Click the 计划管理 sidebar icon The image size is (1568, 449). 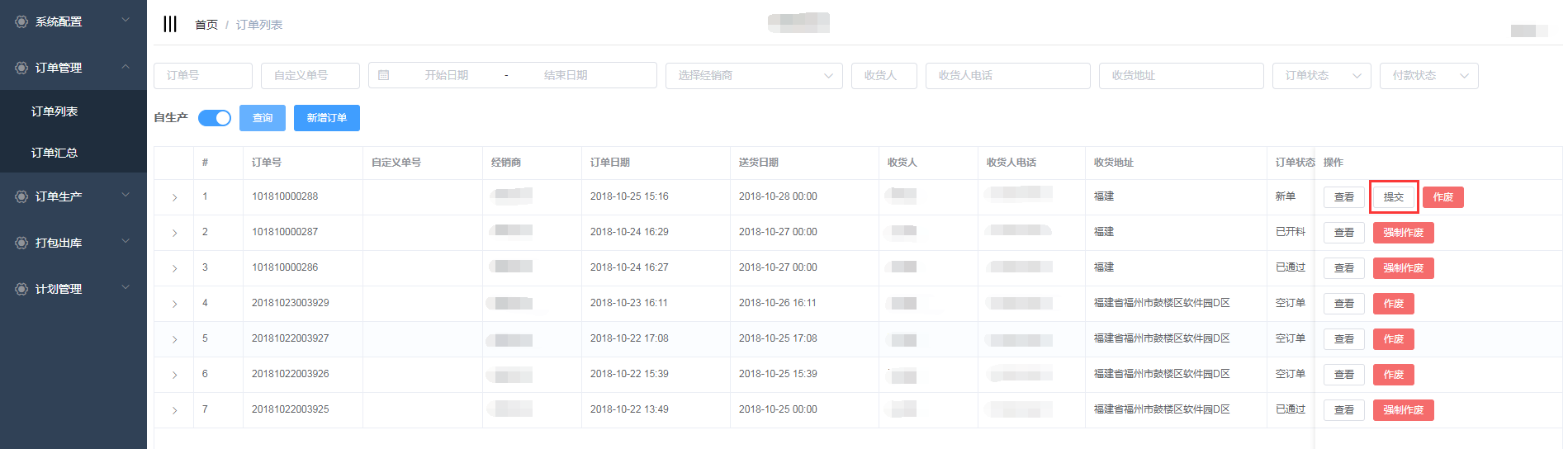click(21, 289)
